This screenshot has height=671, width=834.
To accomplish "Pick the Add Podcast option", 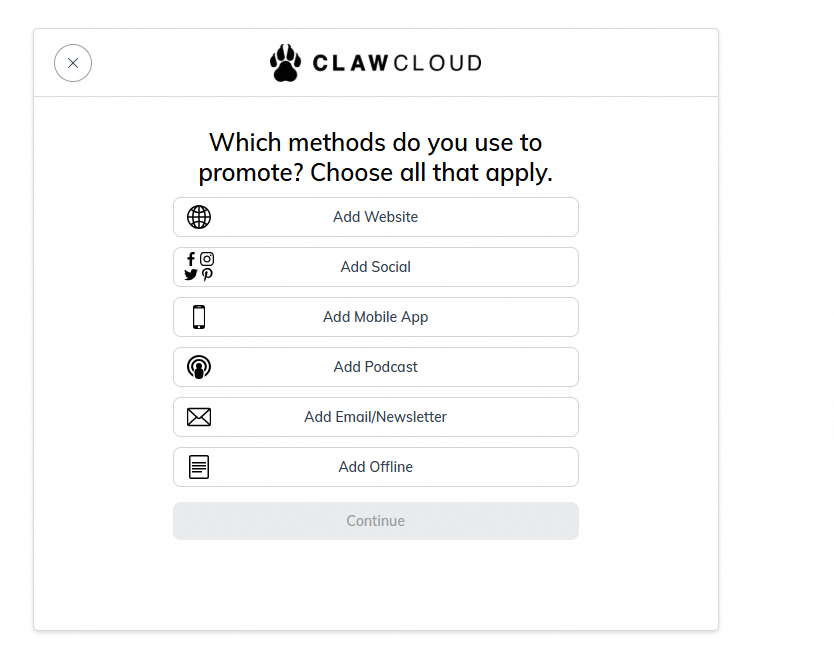I will (375, 367).
